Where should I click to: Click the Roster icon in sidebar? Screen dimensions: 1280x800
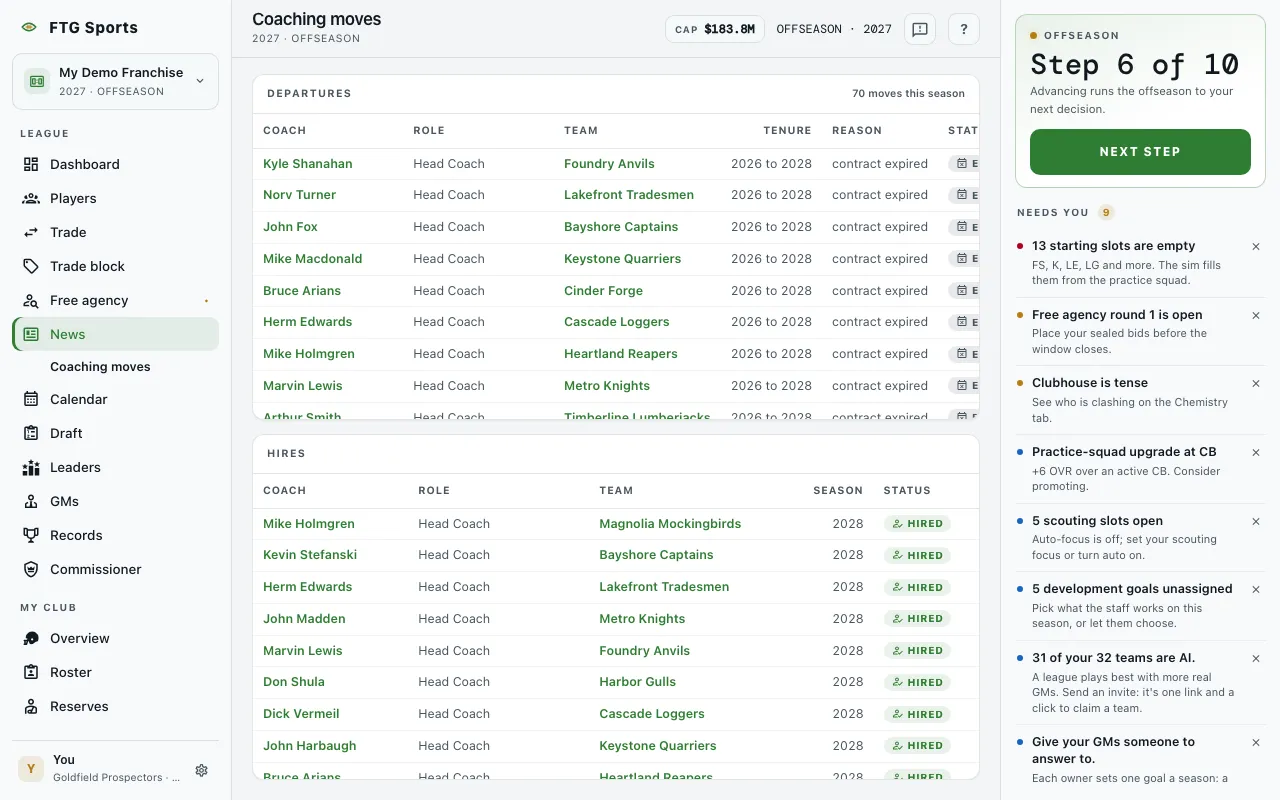31,672
